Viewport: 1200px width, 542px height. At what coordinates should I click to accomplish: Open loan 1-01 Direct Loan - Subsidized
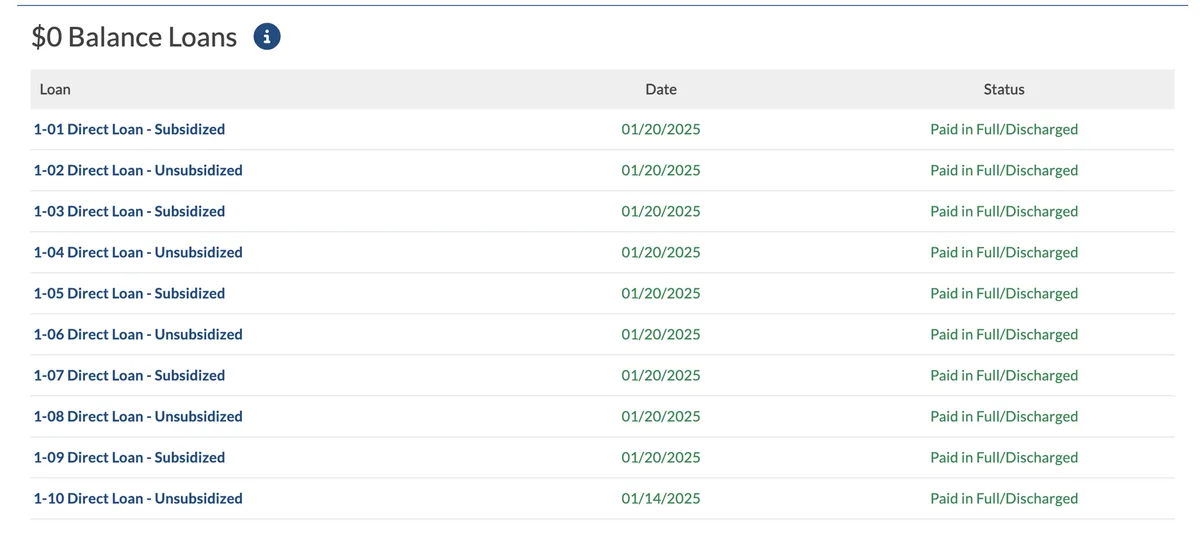(129, 129)
